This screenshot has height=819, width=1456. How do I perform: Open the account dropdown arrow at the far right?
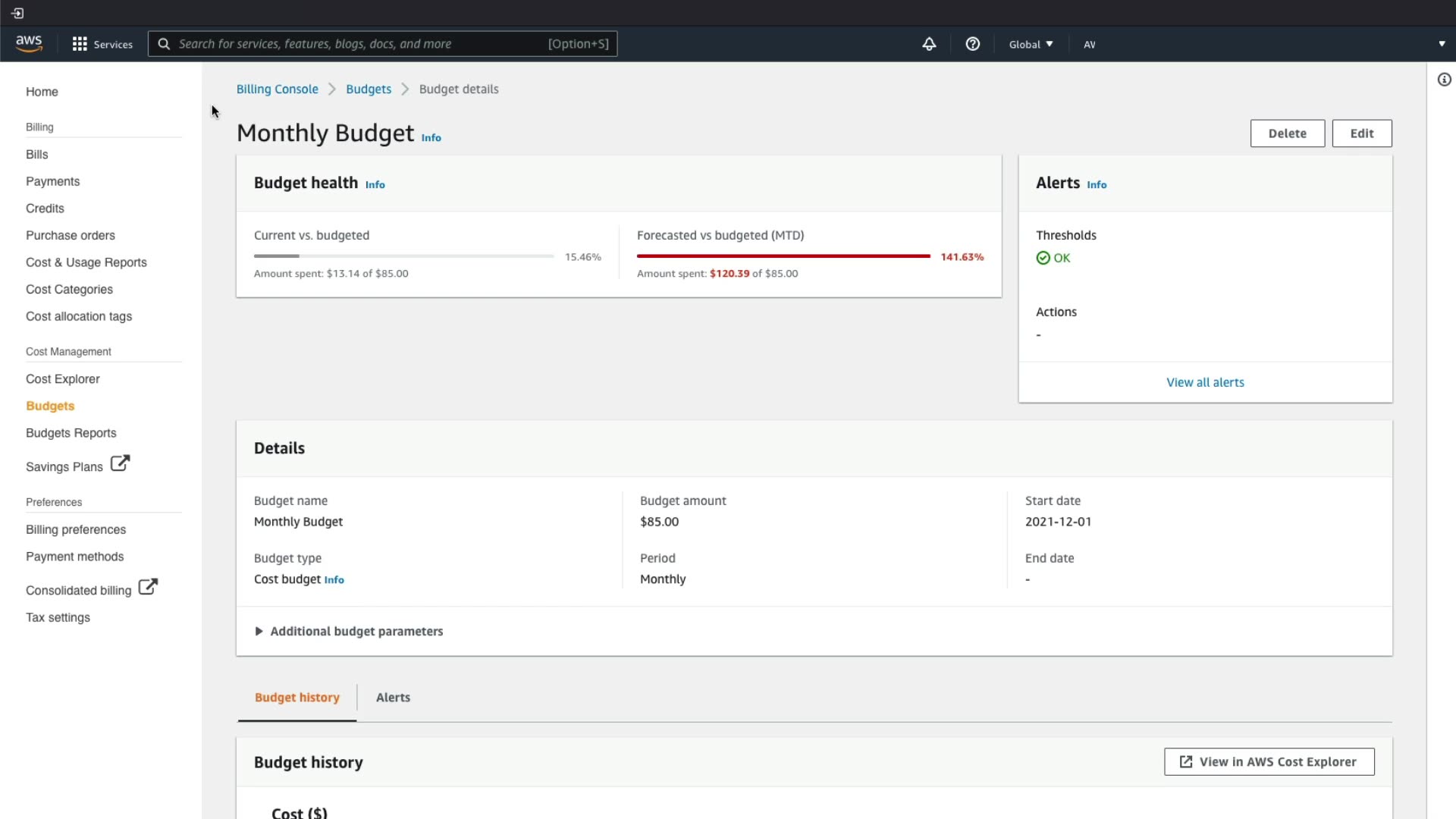[1442, 44]
